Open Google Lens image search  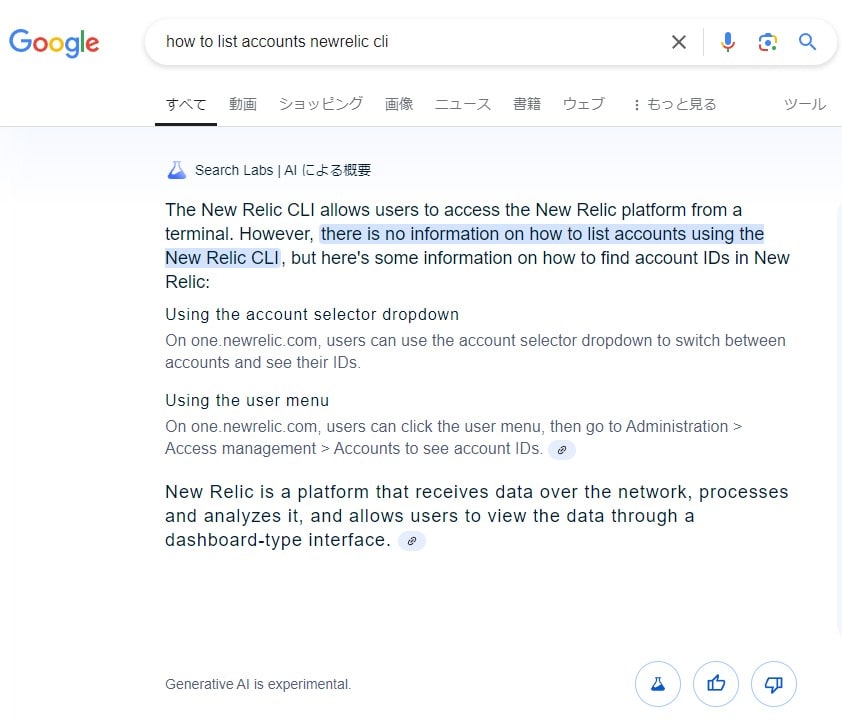point(768,42)
